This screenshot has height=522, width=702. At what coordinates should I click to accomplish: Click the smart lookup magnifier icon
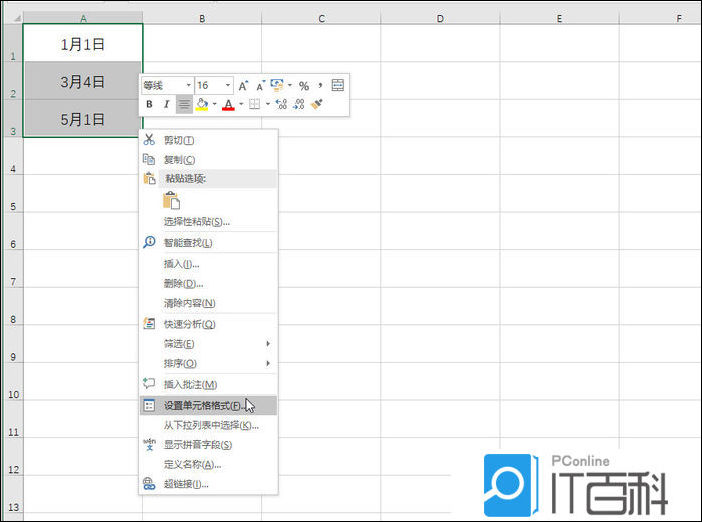point(149,242)
